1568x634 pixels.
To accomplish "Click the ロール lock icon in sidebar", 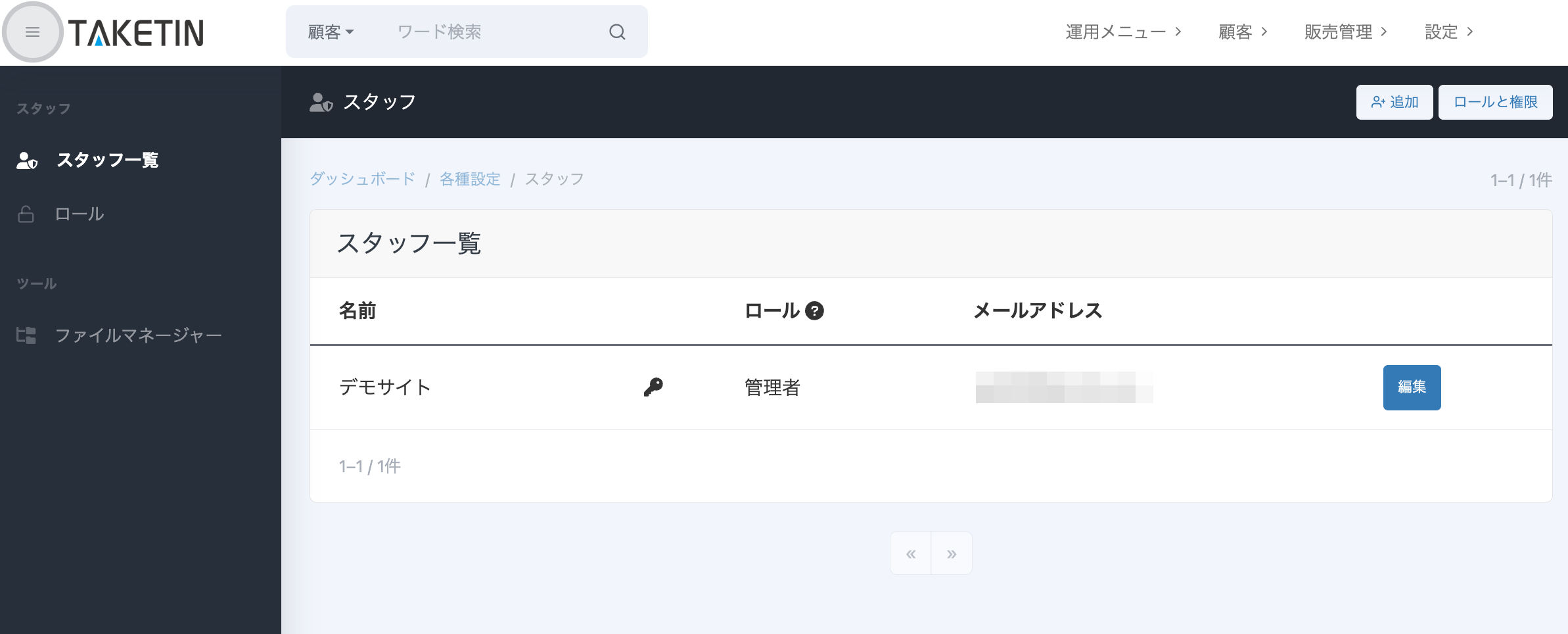I will click(x=26, y=214).
